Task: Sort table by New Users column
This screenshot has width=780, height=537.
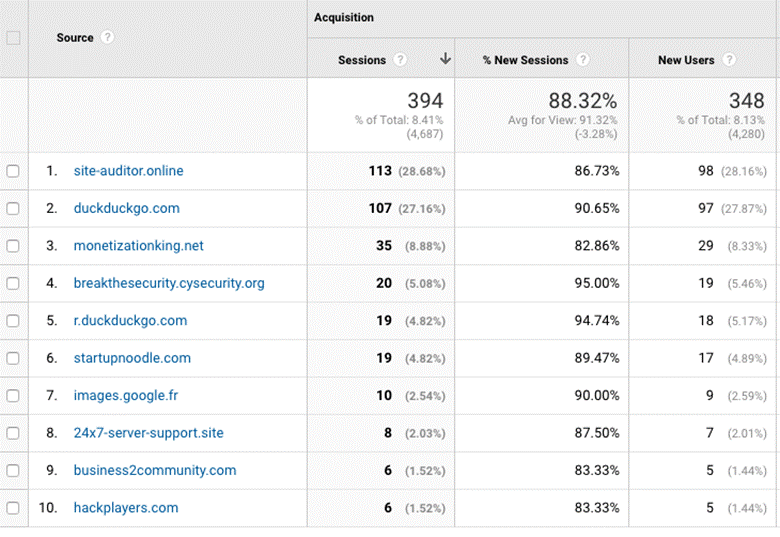Action: click(686, 60)
